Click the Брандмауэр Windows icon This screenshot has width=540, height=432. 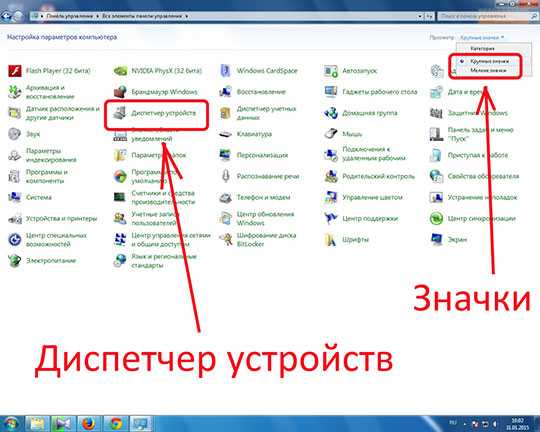(x=120, y=92)
